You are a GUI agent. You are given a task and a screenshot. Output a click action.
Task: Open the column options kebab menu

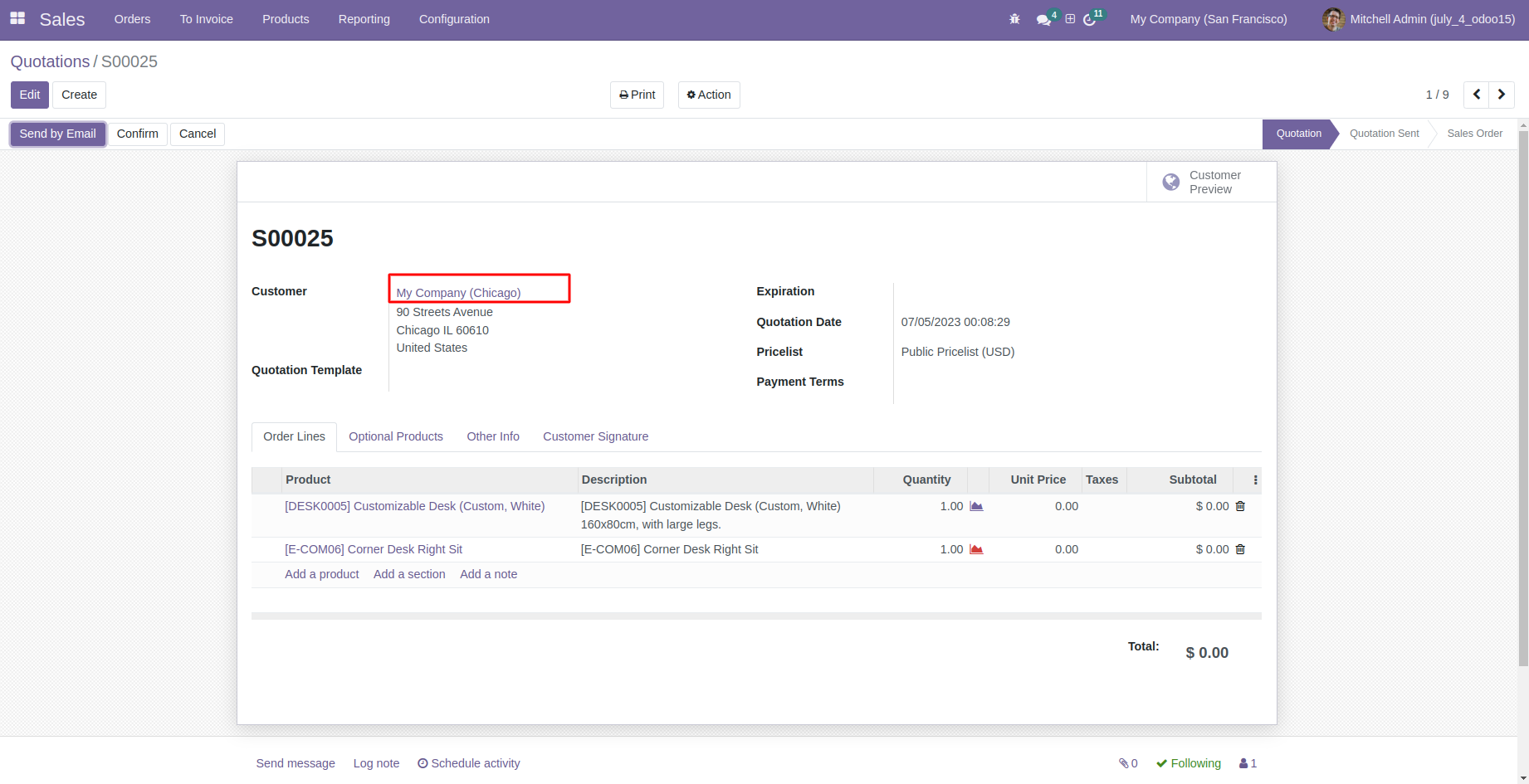[x=1255, y=480]
